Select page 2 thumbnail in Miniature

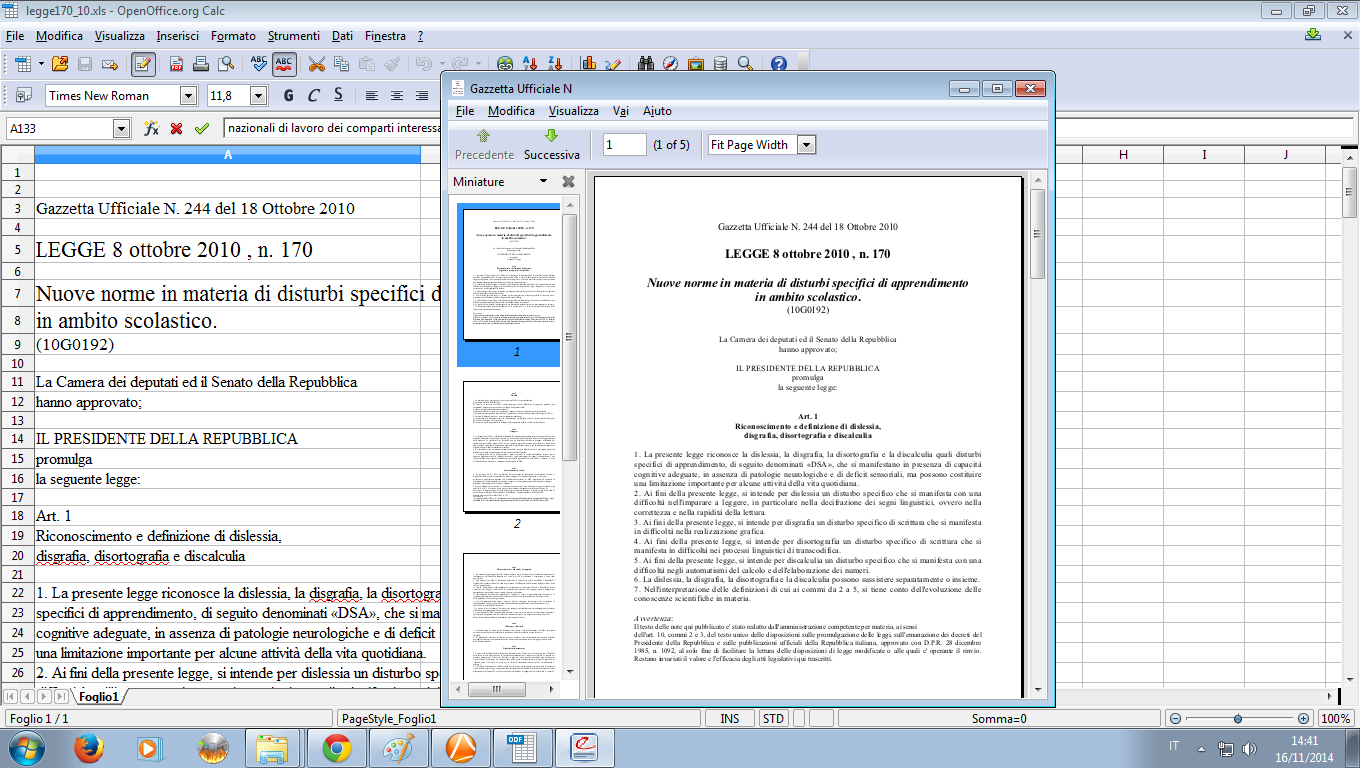511,448
